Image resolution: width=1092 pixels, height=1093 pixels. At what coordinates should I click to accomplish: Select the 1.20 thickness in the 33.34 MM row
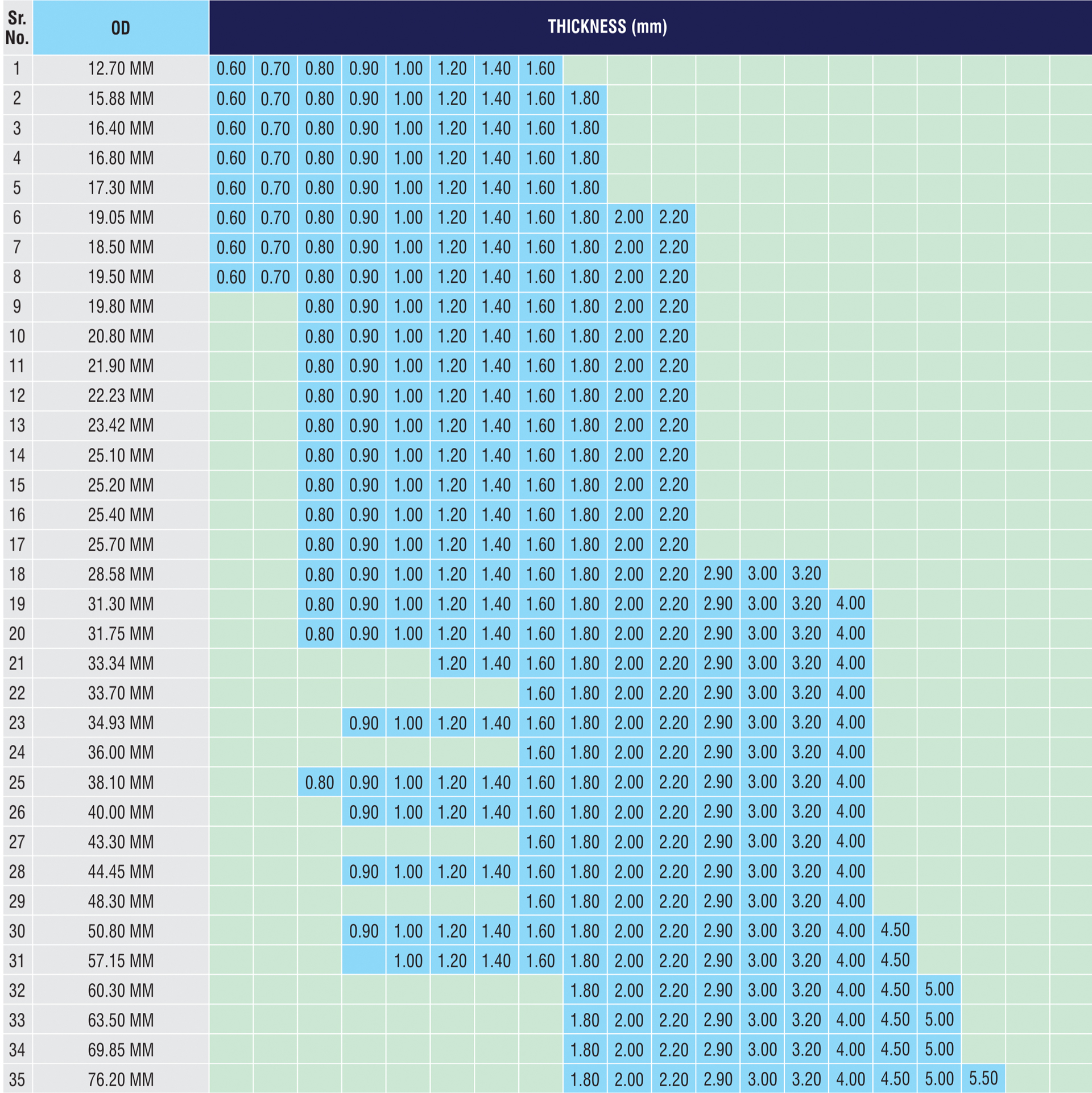[452, 663]
